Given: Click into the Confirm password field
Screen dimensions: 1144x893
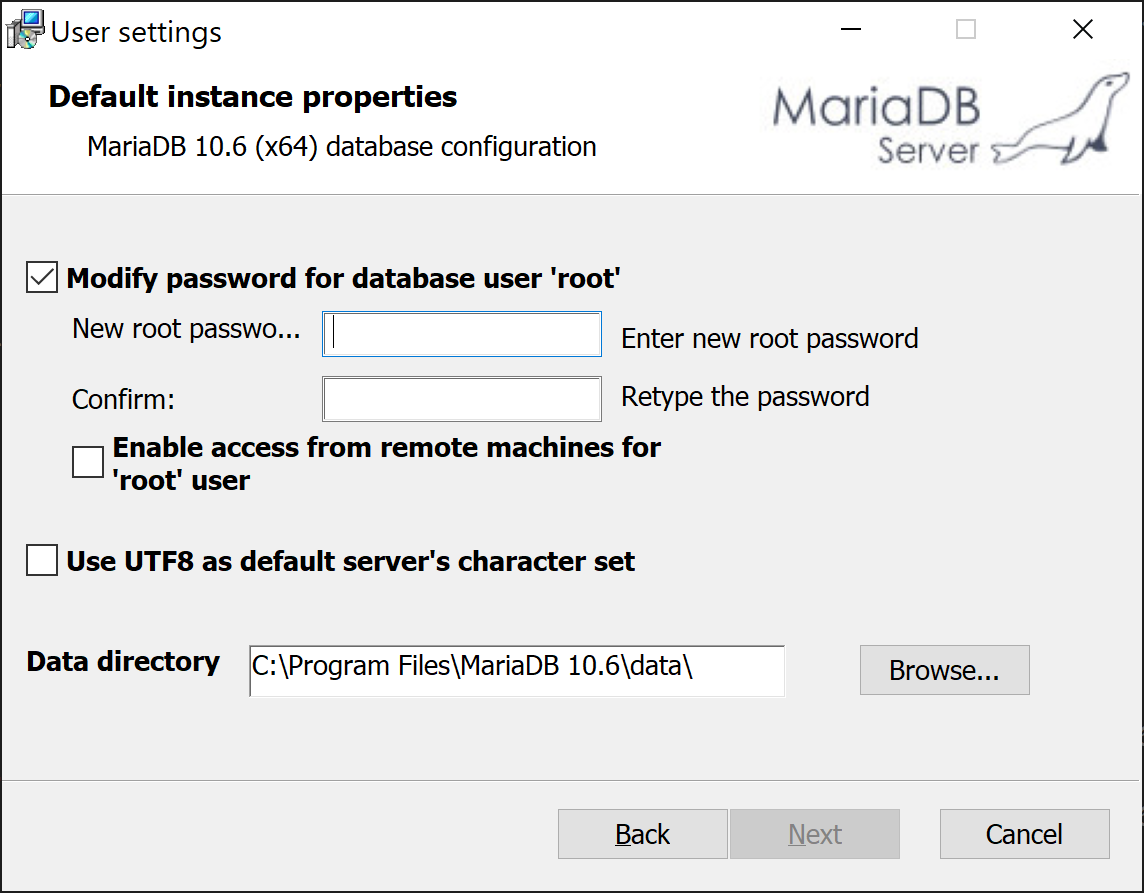Looking at the screenshot, I should click(462, 399).
